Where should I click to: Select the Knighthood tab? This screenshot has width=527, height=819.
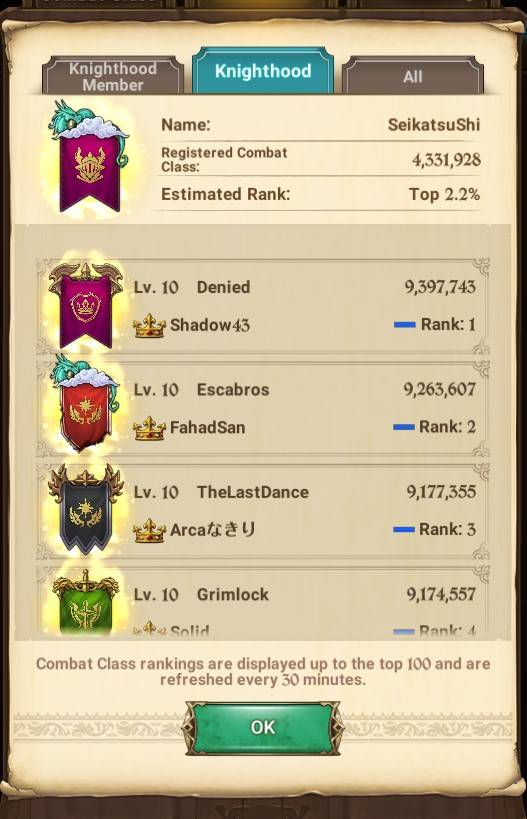(x=263, y=71)
